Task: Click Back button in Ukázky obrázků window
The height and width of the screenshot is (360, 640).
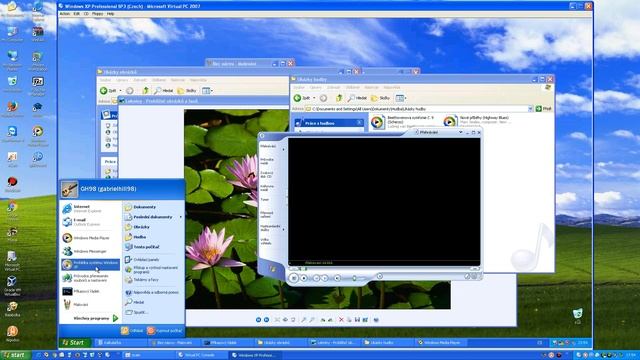Action: tap(109, 91)
